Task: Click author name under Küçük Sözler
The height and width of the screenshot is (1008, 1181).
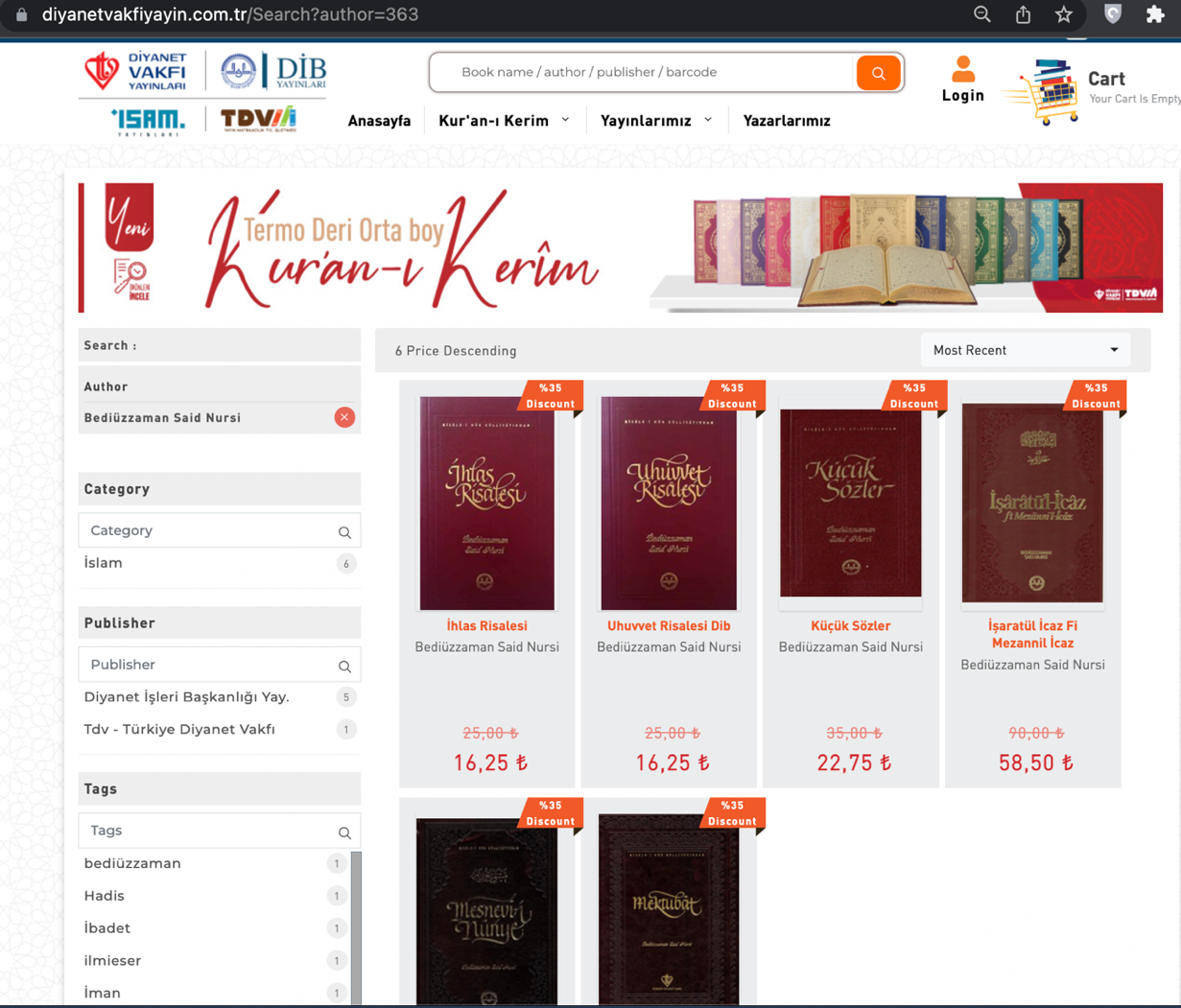Action: (x=851, y=647)
